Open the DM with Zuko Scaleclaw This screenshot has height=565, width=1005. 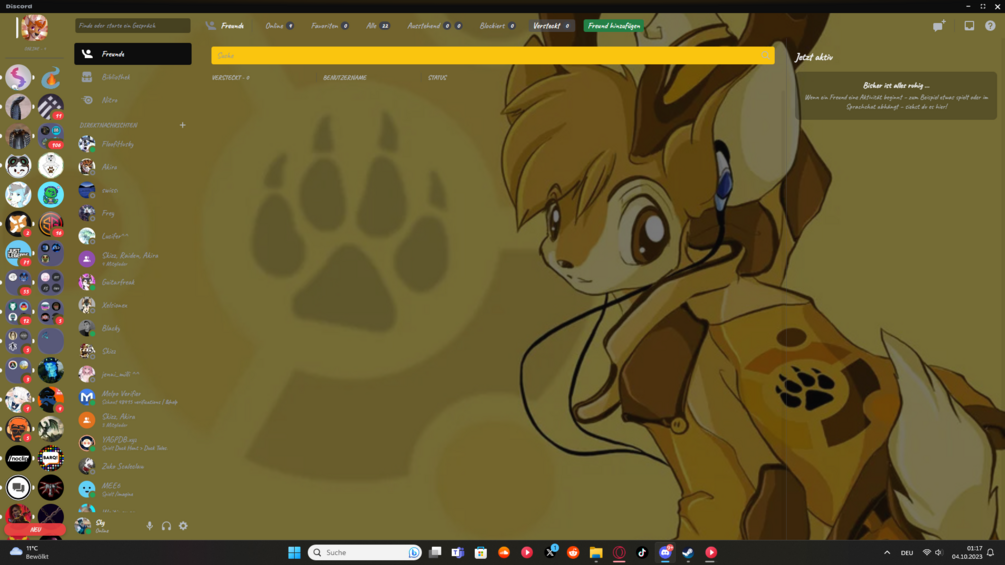[x=133, y=466]
